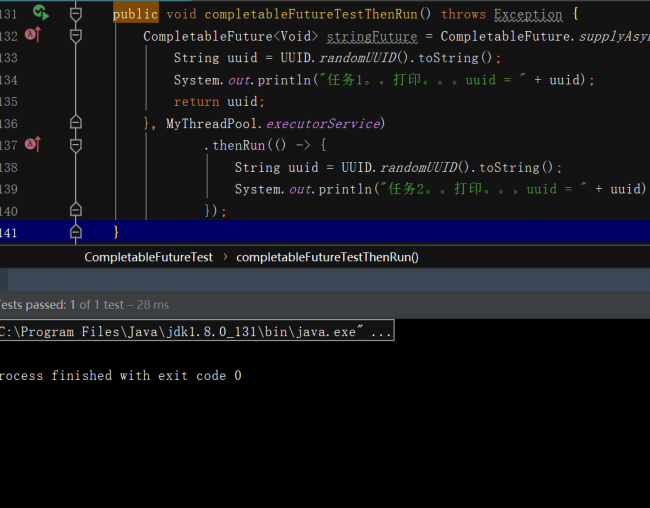The width and height of the screenshot is (650, 508).
Task: Click the 'Tests passed: 1 of 1 test' status
Action: coord(61,305)
